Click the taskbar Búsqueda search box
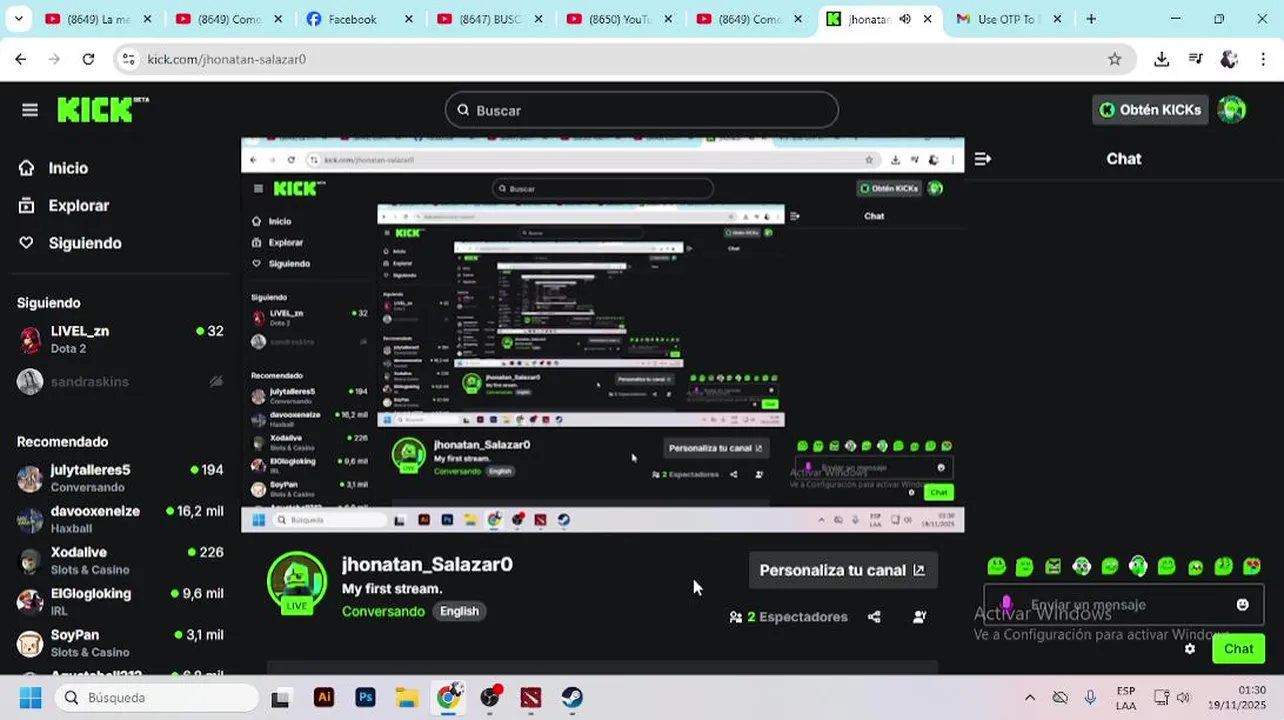Image resolution: width=1284 pixels, height=720 pixels. (x=157, y=697)
